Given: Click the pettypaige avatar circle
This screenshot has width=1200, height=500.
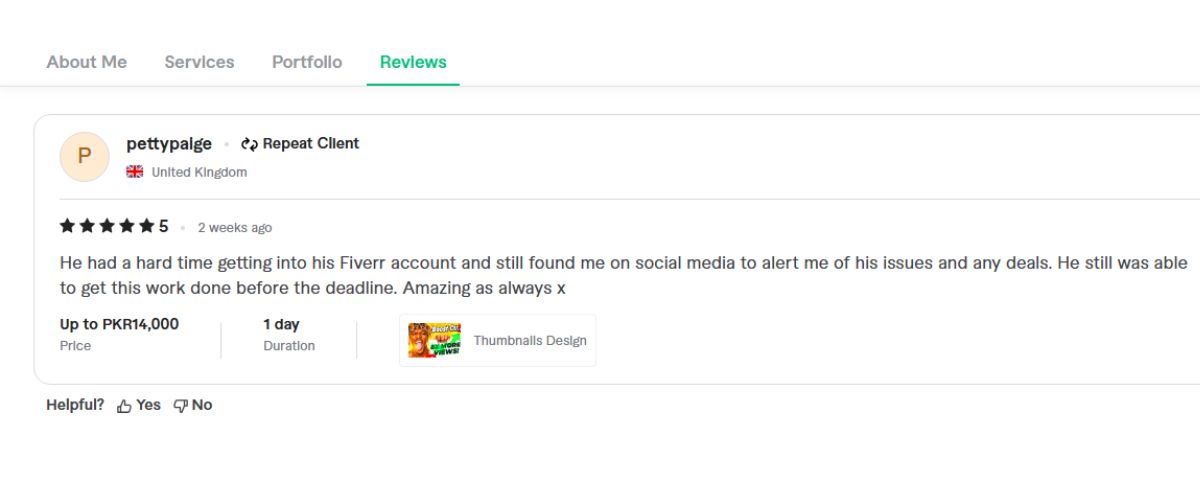Looking at the screenshot, I should [x=84, y=157].
